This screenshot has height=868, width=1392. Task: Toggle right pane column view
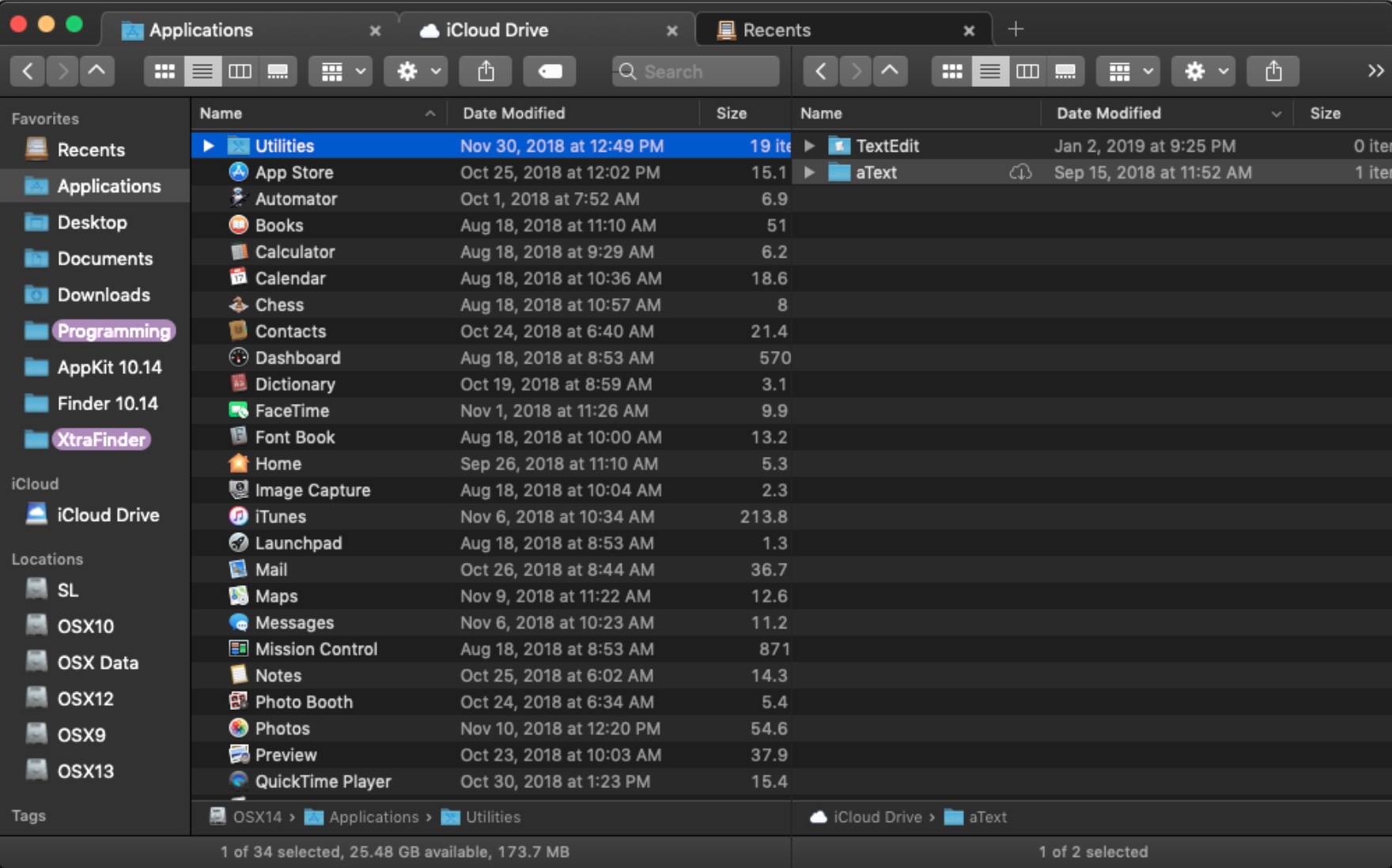click(x=1027, y=72)
